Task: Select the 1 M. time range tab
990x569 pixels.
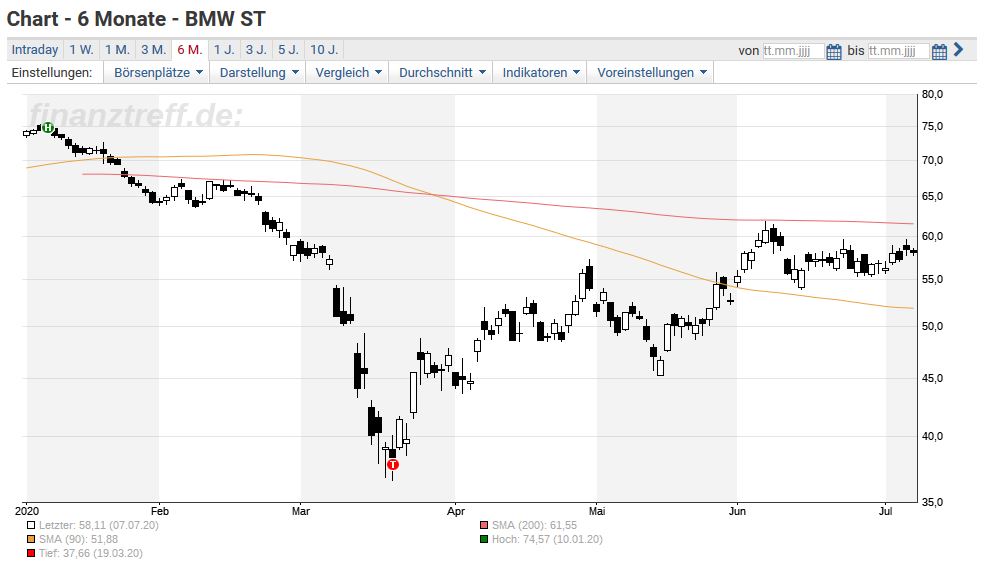Action: [x=117, y=50]
